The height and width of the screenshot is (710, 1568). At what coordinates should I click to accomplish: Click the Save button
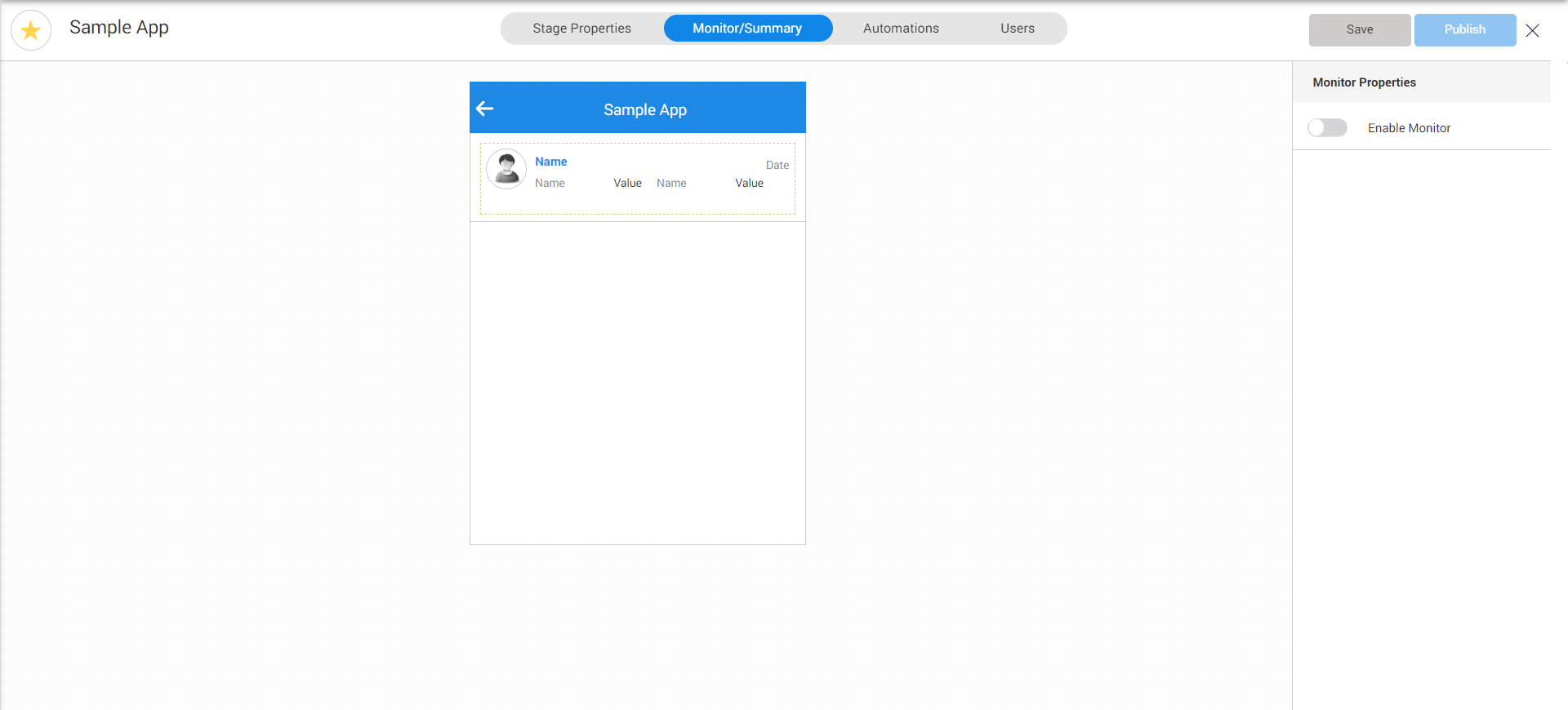[1359, 29]
